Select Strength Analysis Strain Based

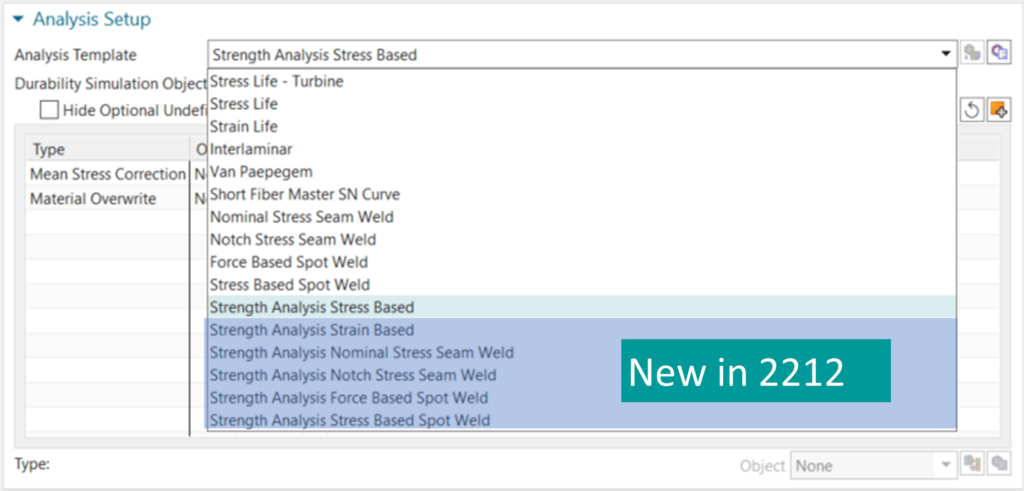click(312, 330)
